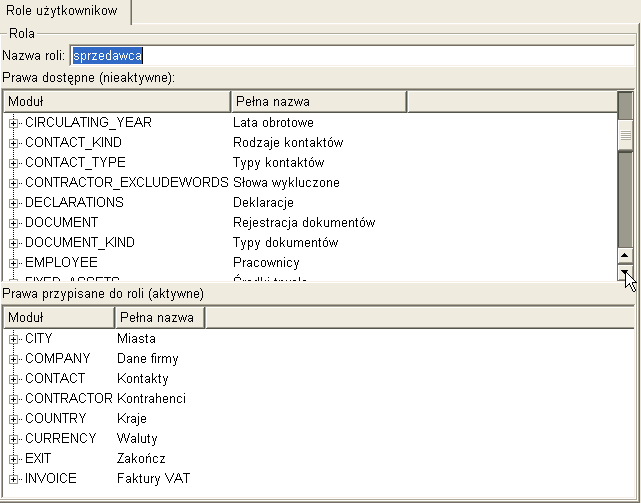The image size is (641, 503).
Task: Click the 'Słowa wykluczone' full name cell
Action: pos(286,183)
